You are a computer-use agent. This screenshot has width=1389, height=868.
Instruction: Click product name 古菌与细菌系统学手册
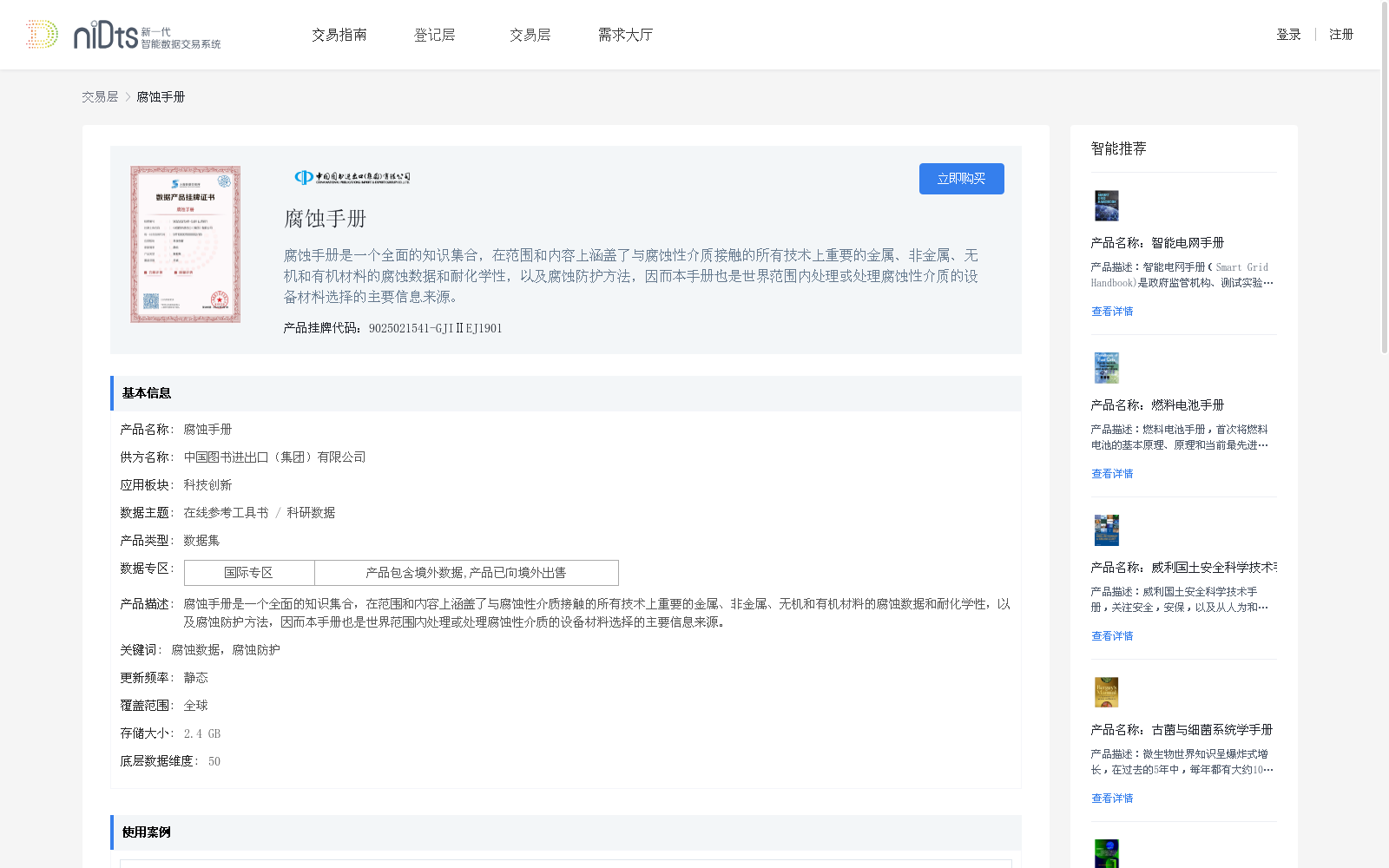pyautogui.click(x=1212, y=730)
